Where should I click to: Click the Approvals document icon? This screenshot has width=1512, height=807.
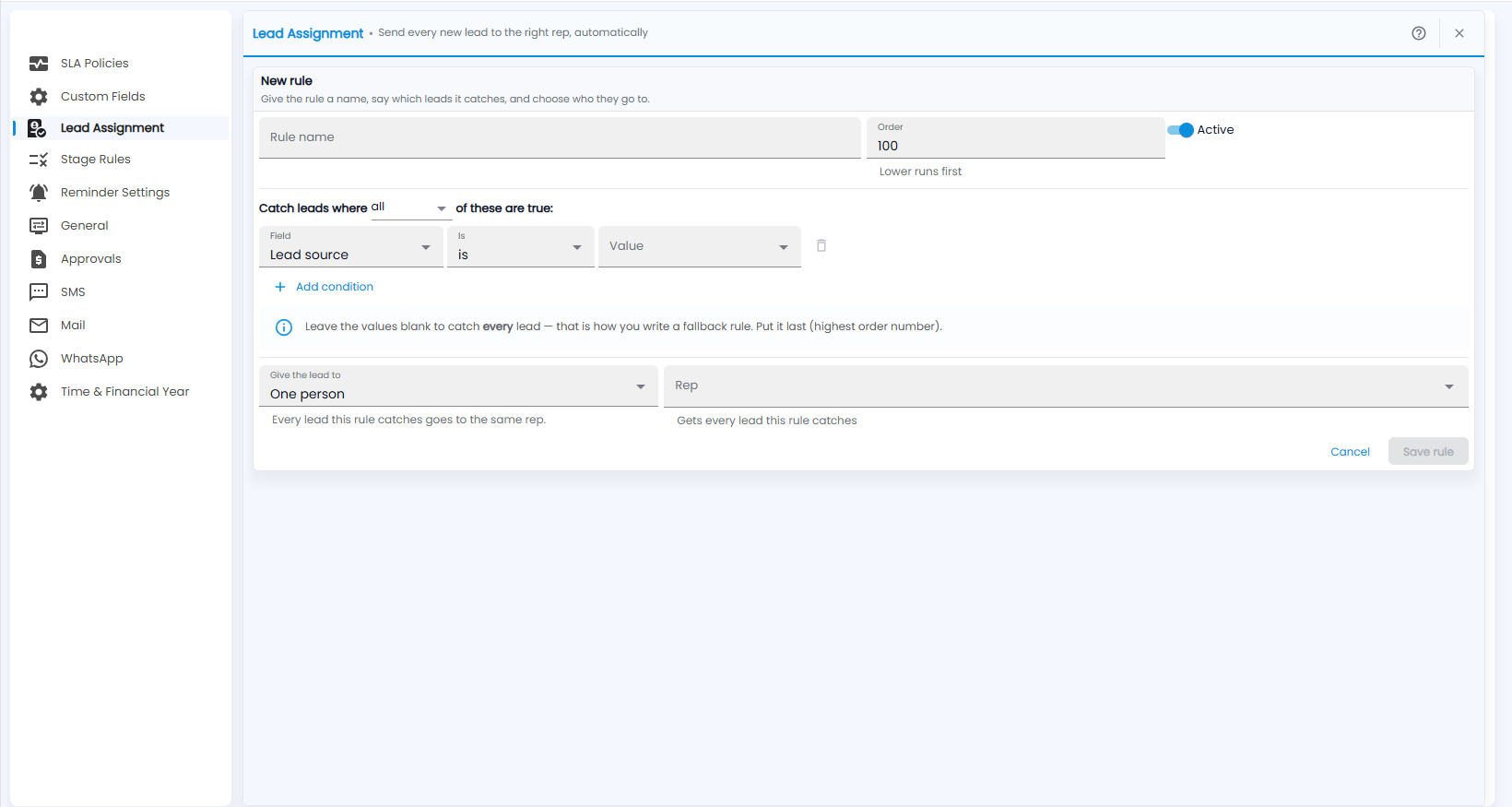39,259
